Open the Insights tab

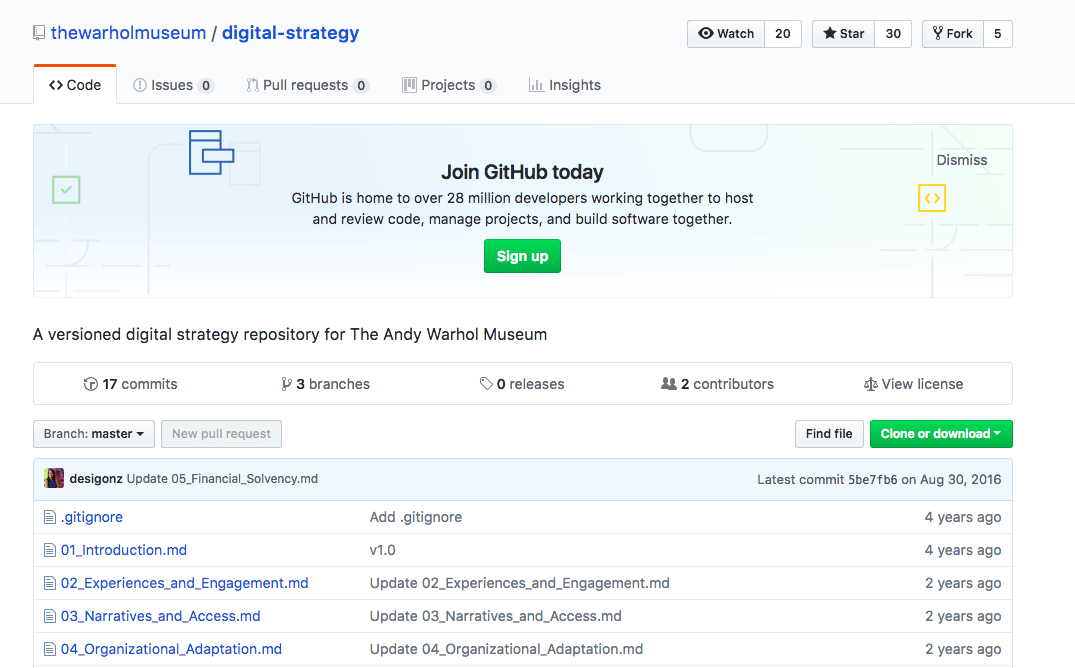[565, 85]
